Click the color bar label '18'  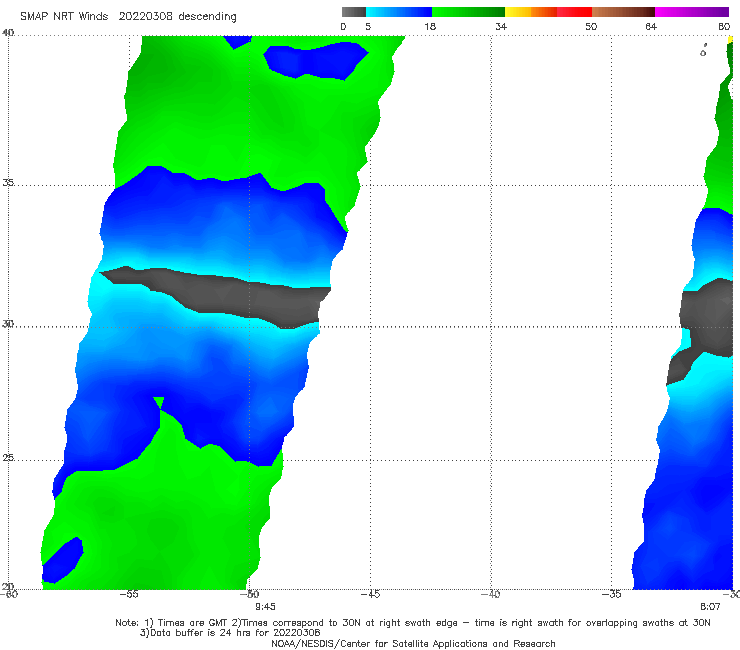point(430,26)
